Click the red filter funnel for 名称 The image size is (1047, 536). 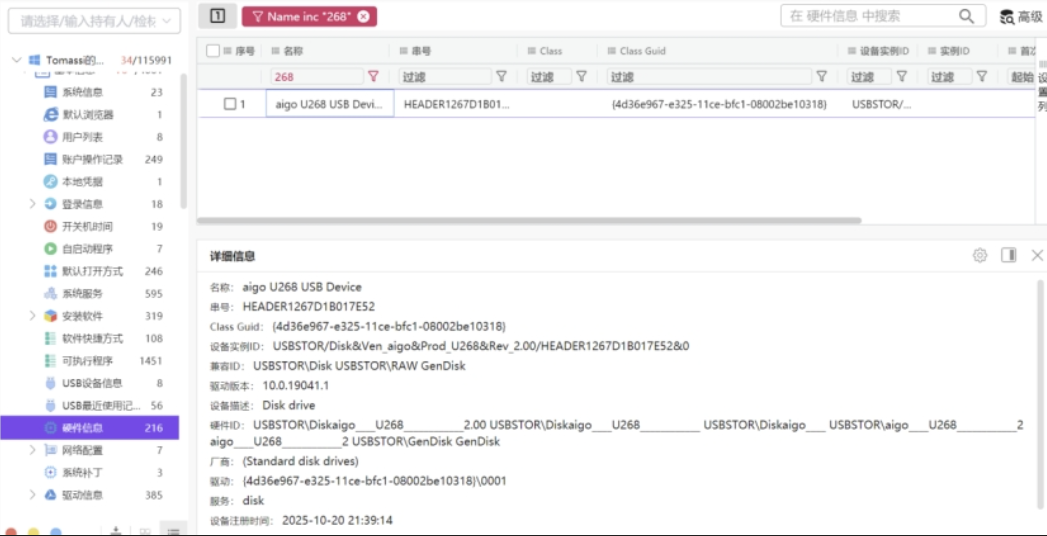click(x=373, y=77)
